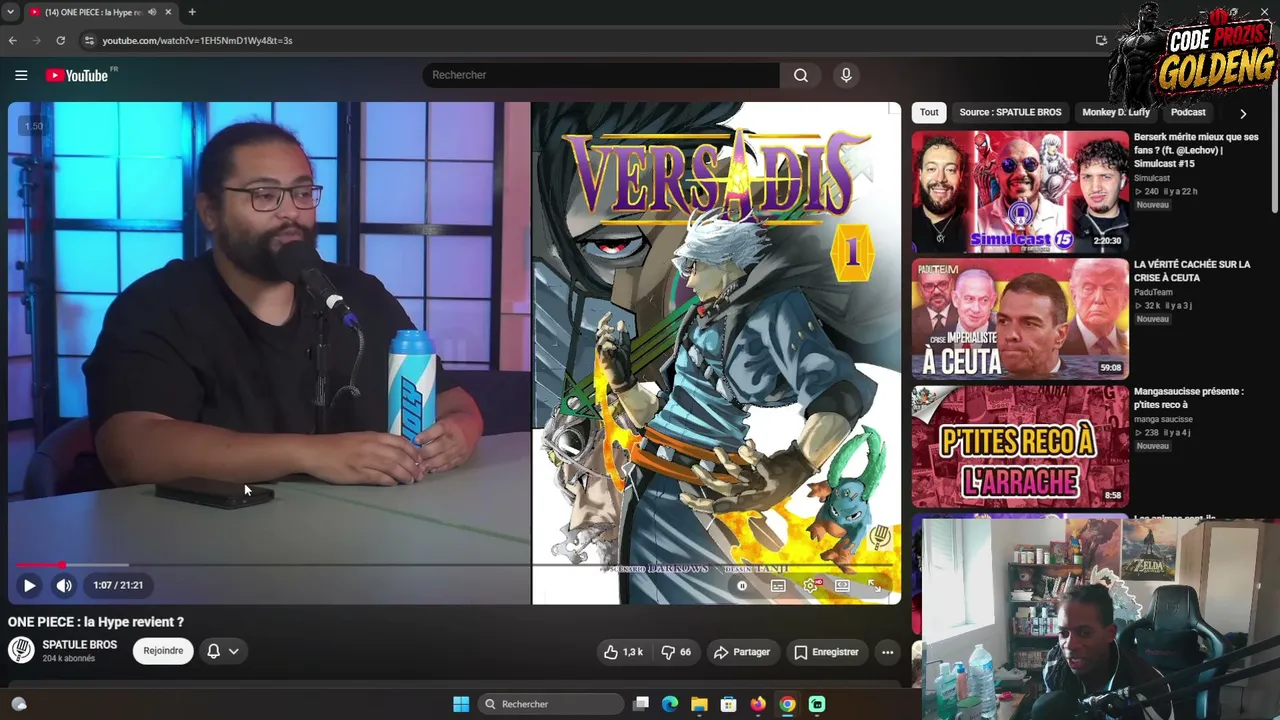Image resolution: width=1280 pixels, height=720 pixels.
Task: Enter fullscreen mode
Action: point(874,586)
